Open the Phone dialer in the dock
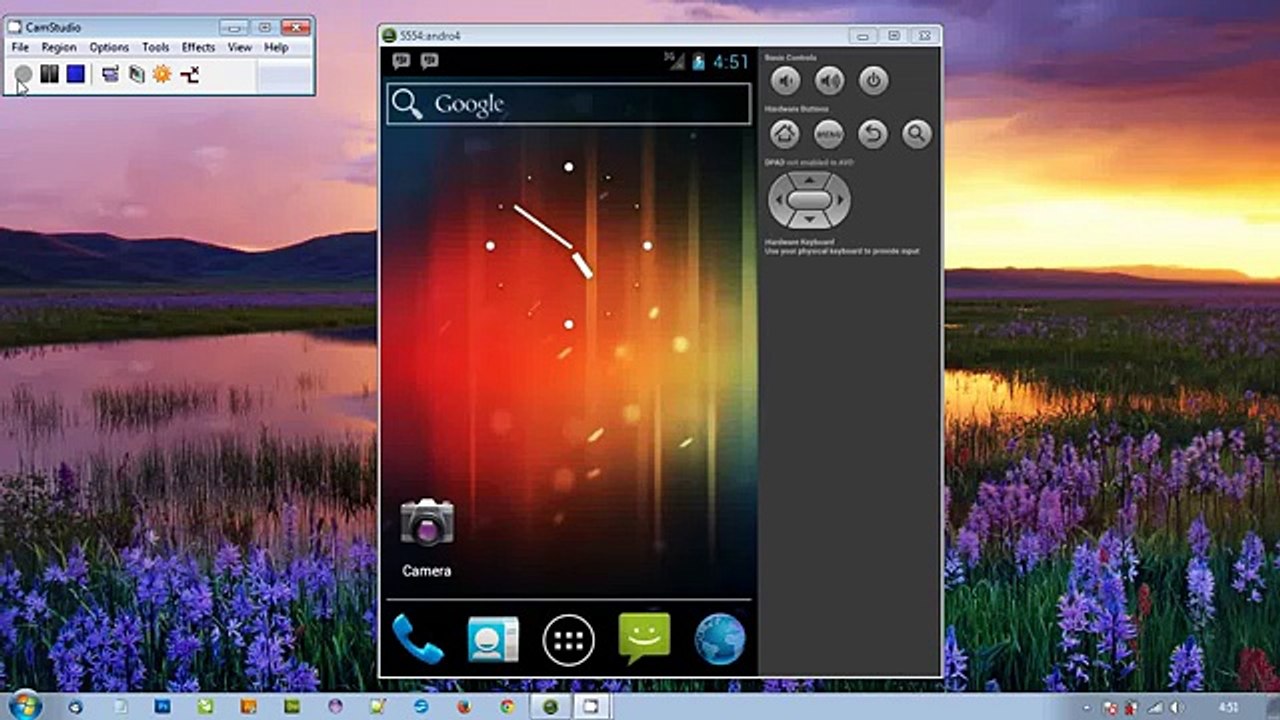 click(417, 639)
